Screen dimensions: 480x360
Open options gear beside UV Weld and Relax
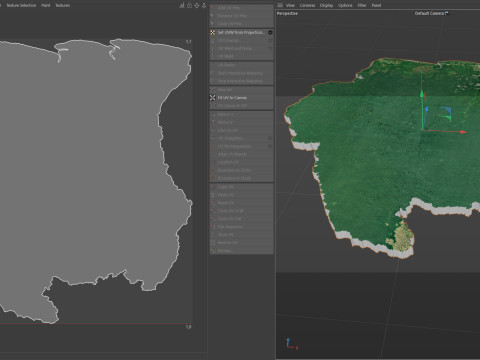coord(270,48)
